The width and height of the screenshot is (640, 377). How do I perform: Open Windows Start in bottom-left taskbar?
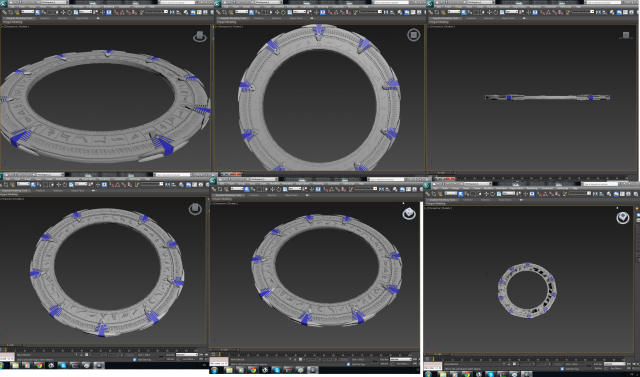click(2, 366)
